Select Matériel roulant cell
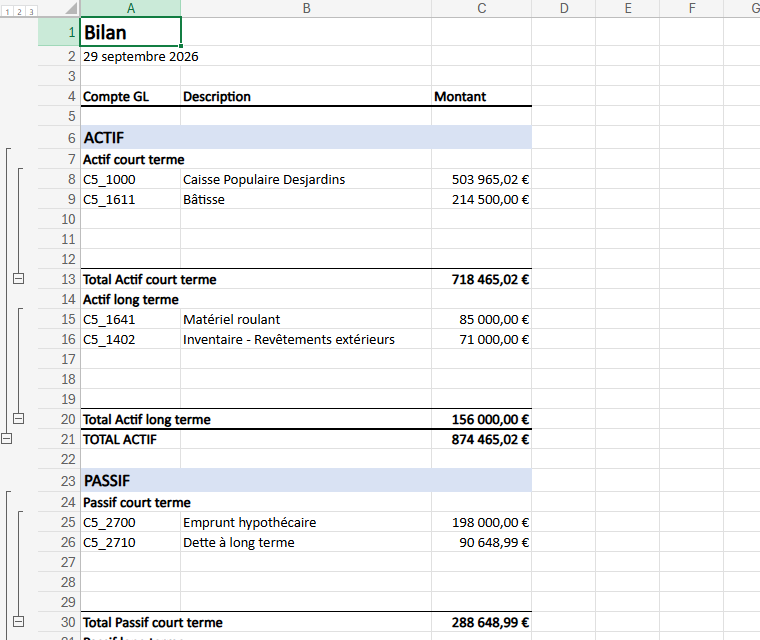Viewport: 760px width, 640px height. pos(306,320)
